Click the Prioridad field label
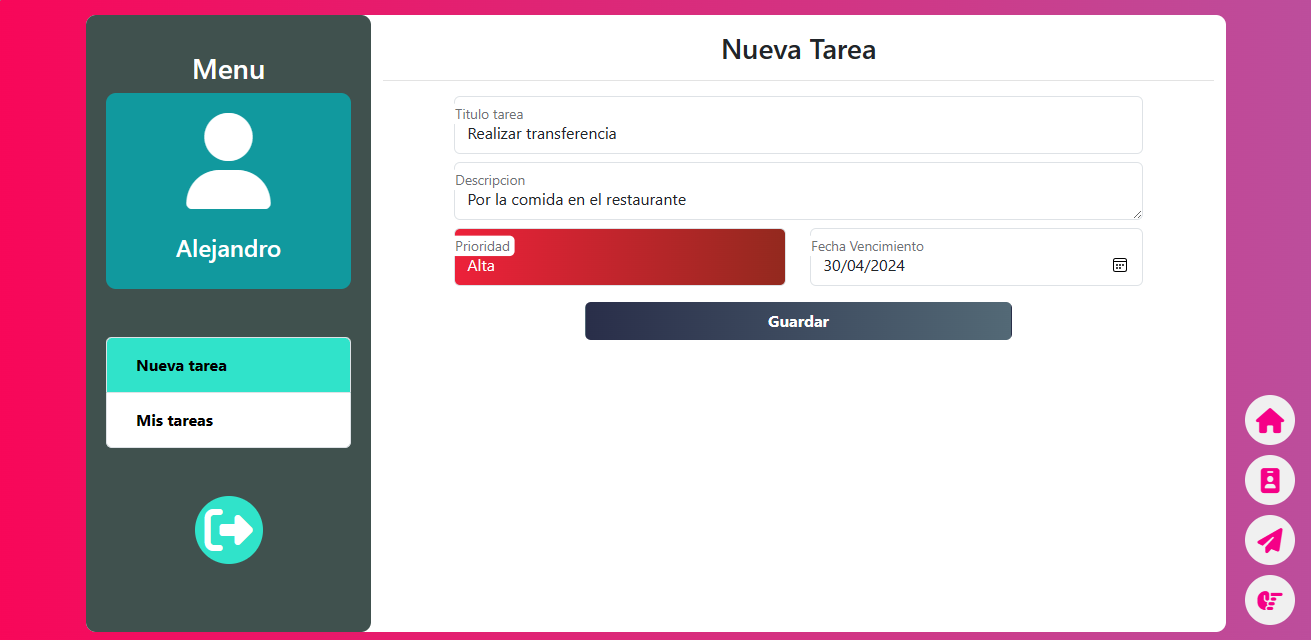The width and height of the screenshot is (1311, 640). (x=483, y=246)
